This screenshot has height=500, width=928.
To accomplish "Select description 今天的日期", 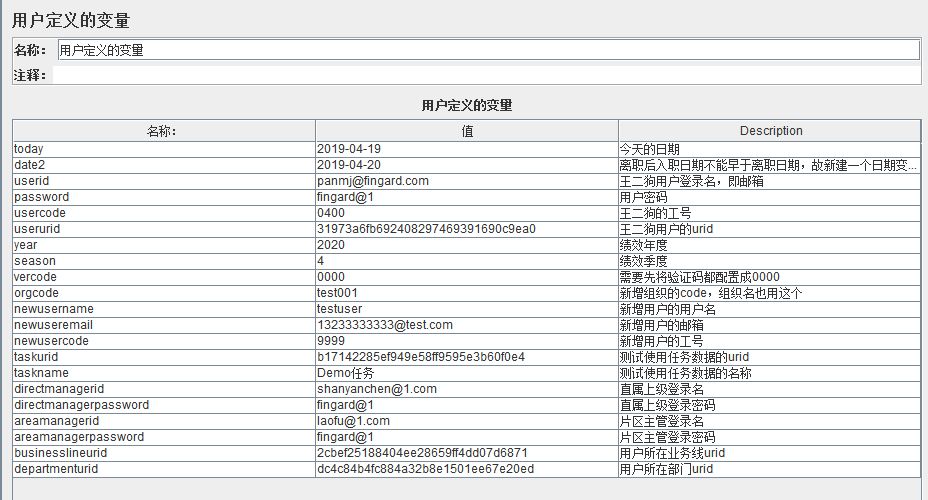I will (x=770, y=149).
